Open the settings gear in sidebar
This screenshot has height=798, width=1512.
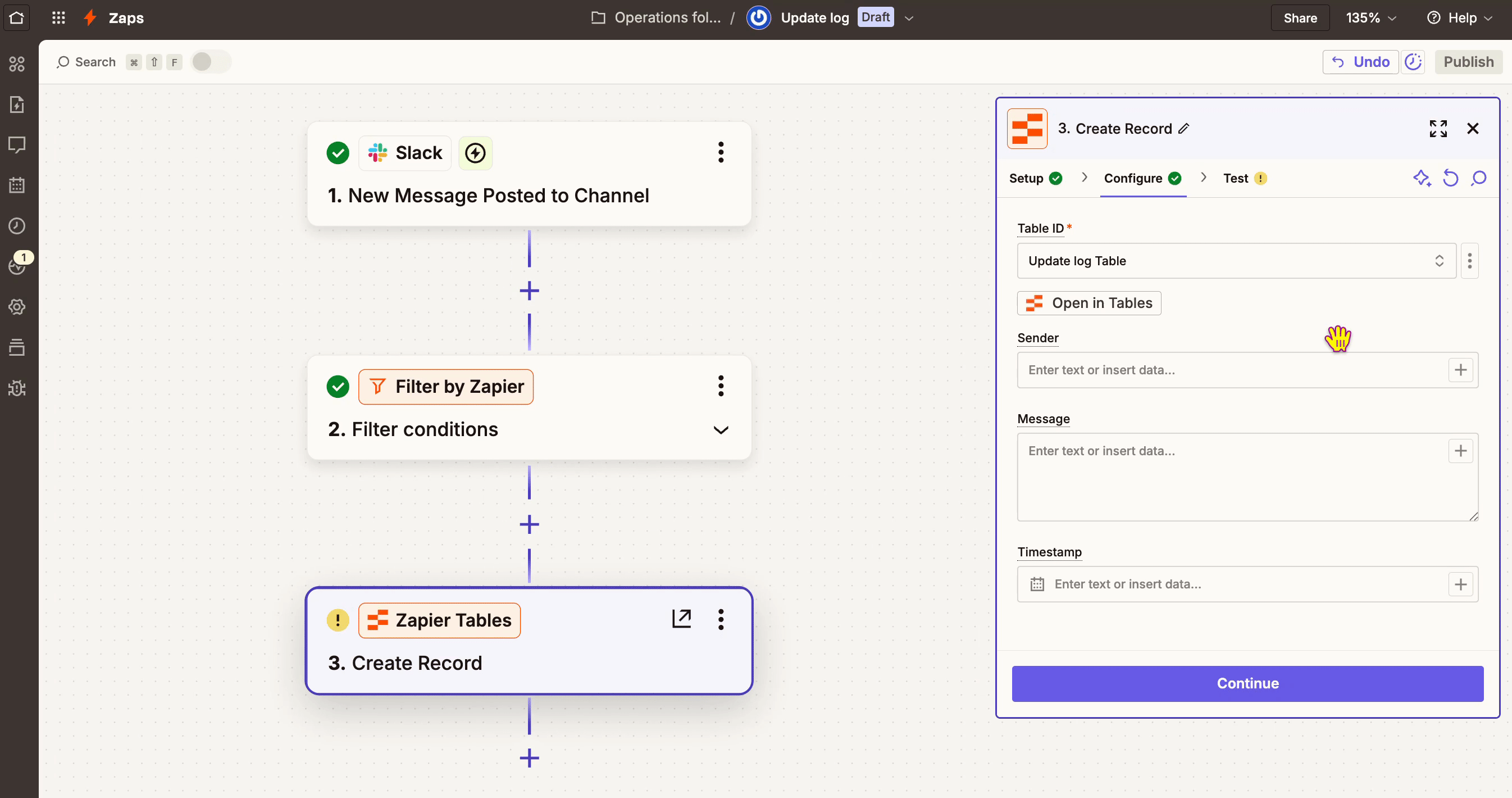[17, 307]
